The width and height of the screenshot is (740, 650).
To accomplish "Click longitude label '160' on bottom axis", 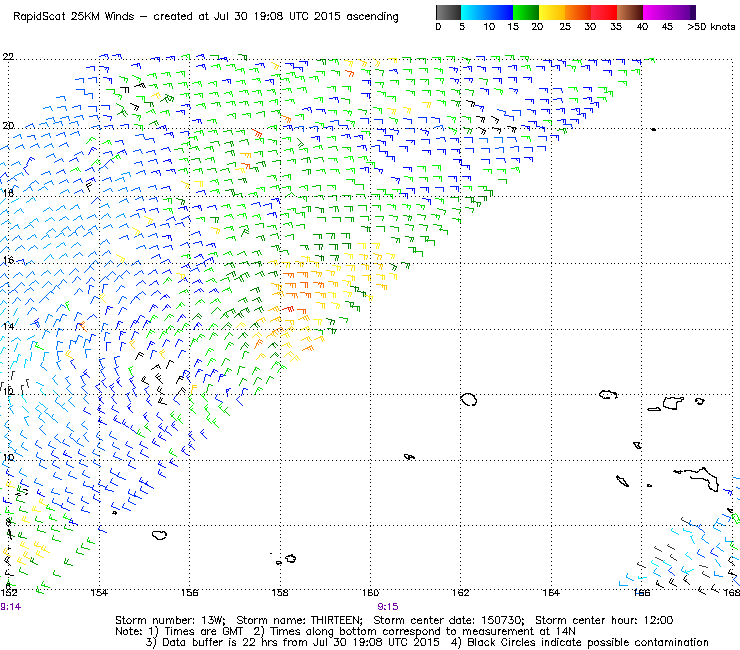I will (x=370, y=592).
